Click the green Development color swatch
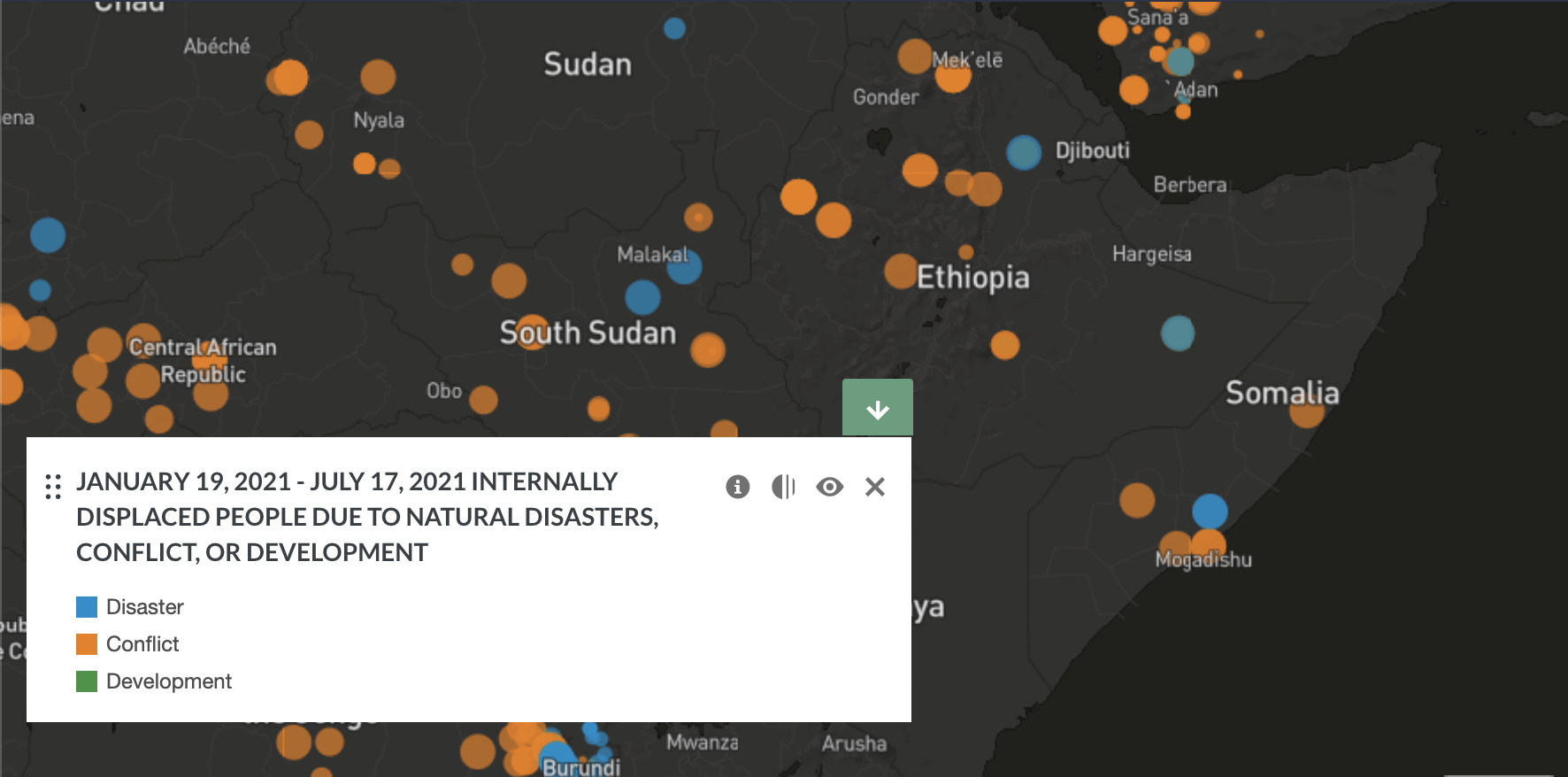The width and height of the screenshot is (1568, 777). coord(87,681)
